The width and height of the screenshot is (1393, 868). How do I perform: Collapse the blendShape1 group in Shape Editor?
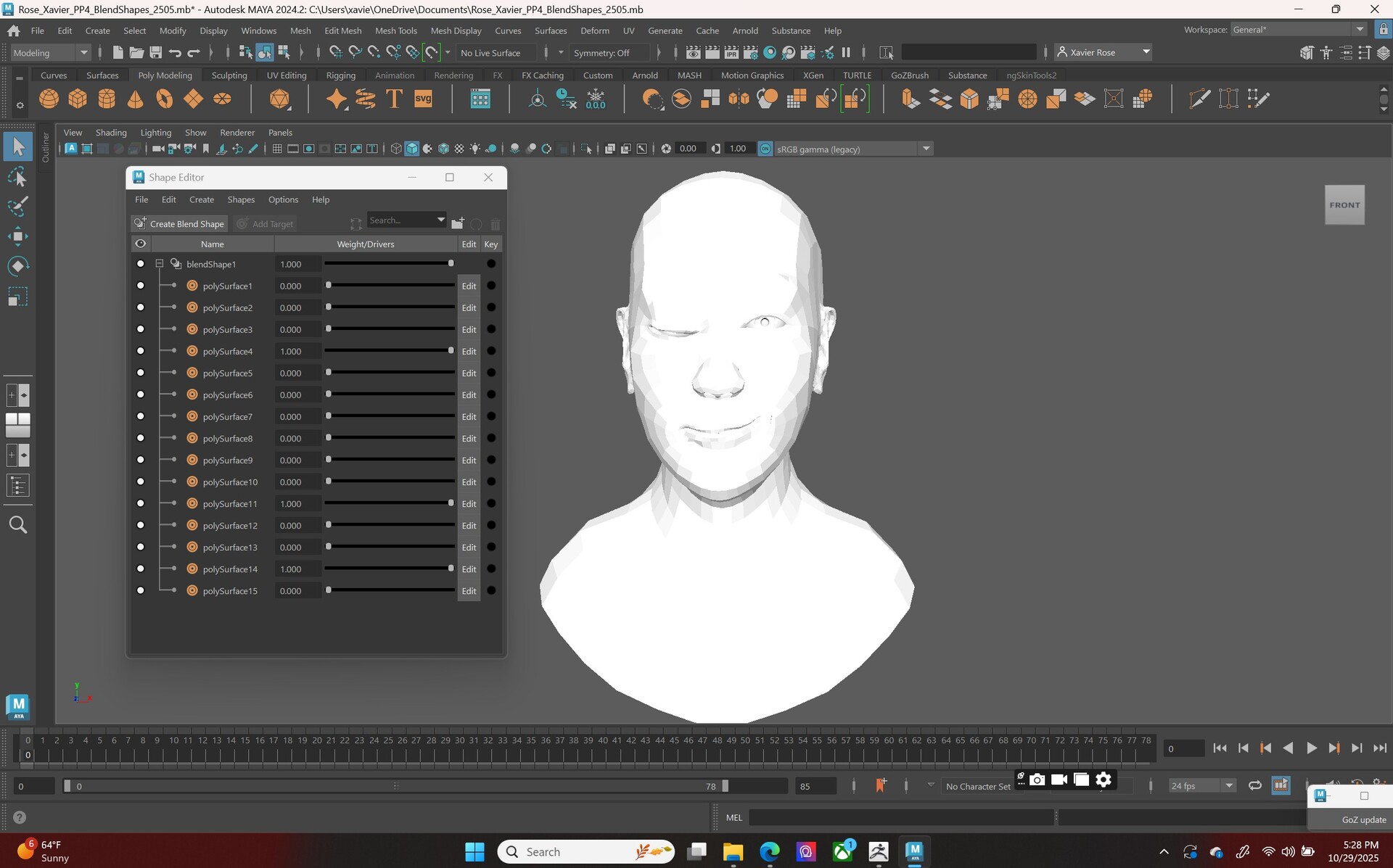(160, 263)
